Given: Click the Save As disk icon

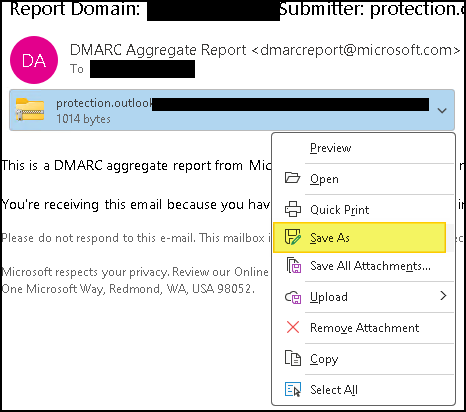Looking at the screenshot, I should tap(293, 237).
